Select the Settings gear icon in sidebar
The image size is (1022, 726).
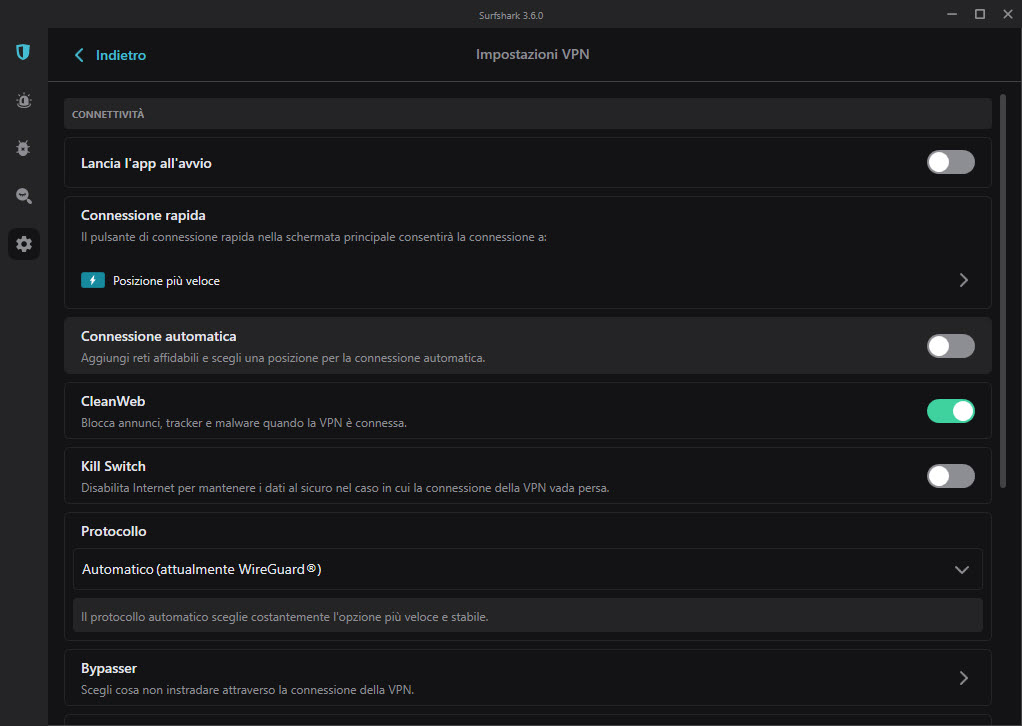tap(24, 244)
